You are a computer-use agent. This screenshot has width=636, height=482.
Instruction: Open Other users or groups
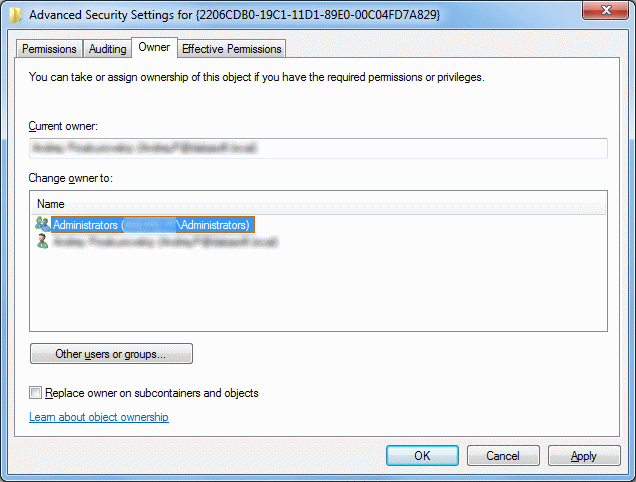(111, 354)
